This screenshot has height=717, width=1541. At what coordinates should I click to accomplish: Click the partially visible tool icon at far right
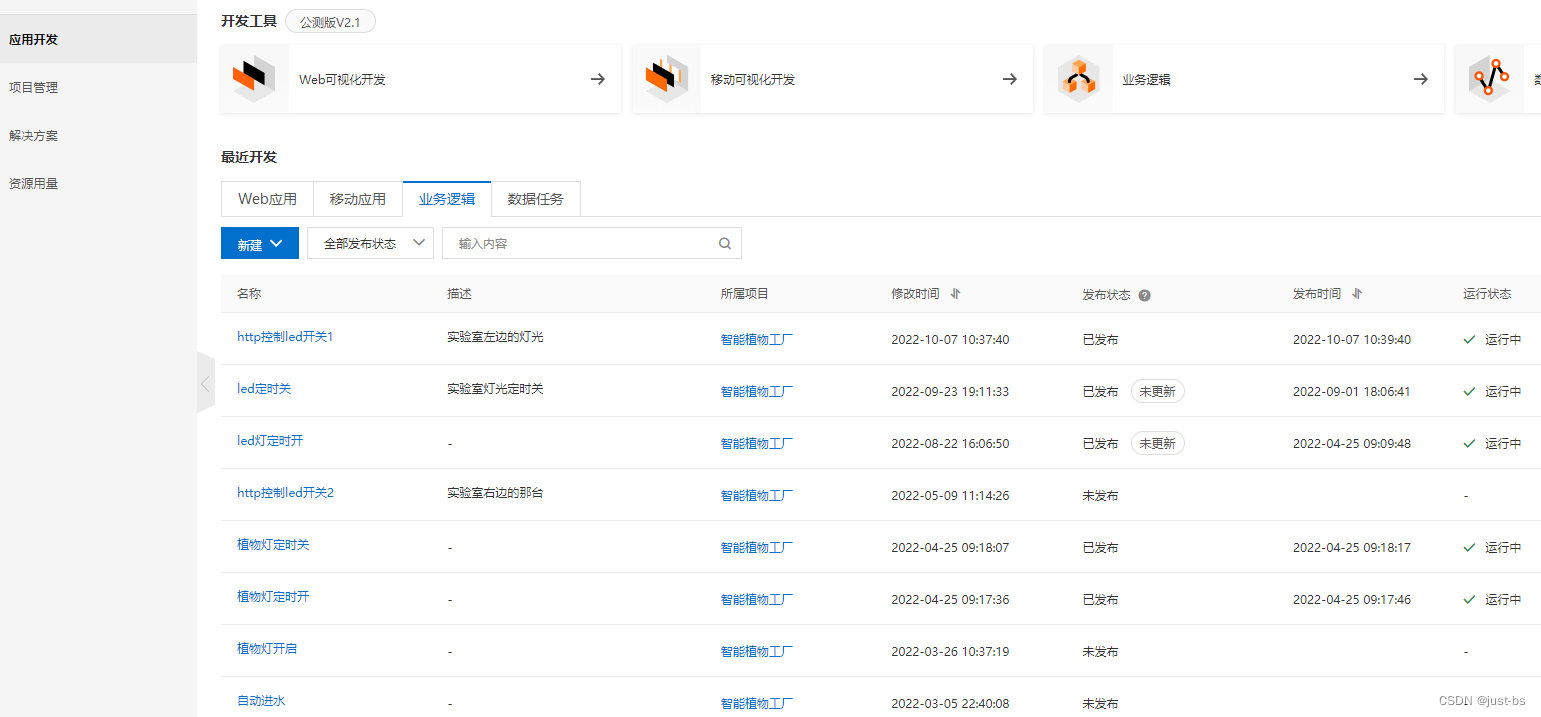pyautogui.click(x=1491, y=78)
